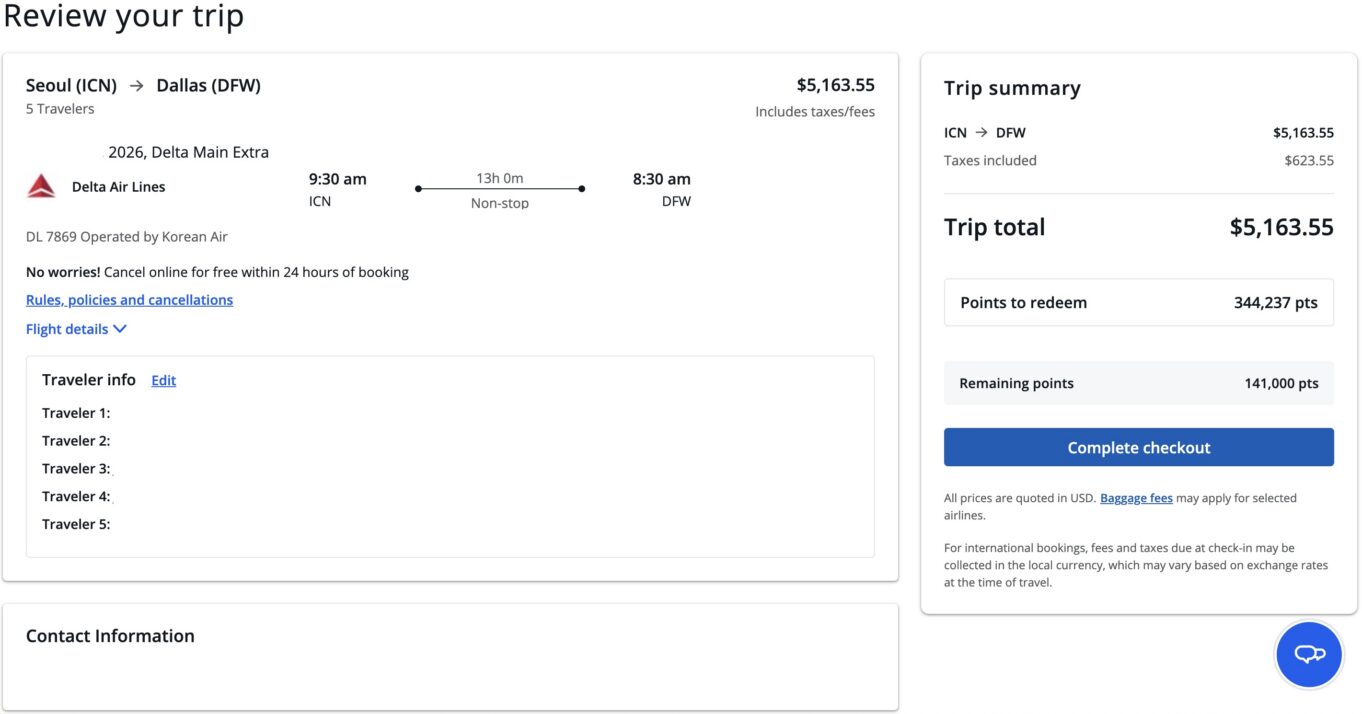Expand Flight details chevron
Image resolution: width=1362 pixels, height=714 pixels.
120,329
